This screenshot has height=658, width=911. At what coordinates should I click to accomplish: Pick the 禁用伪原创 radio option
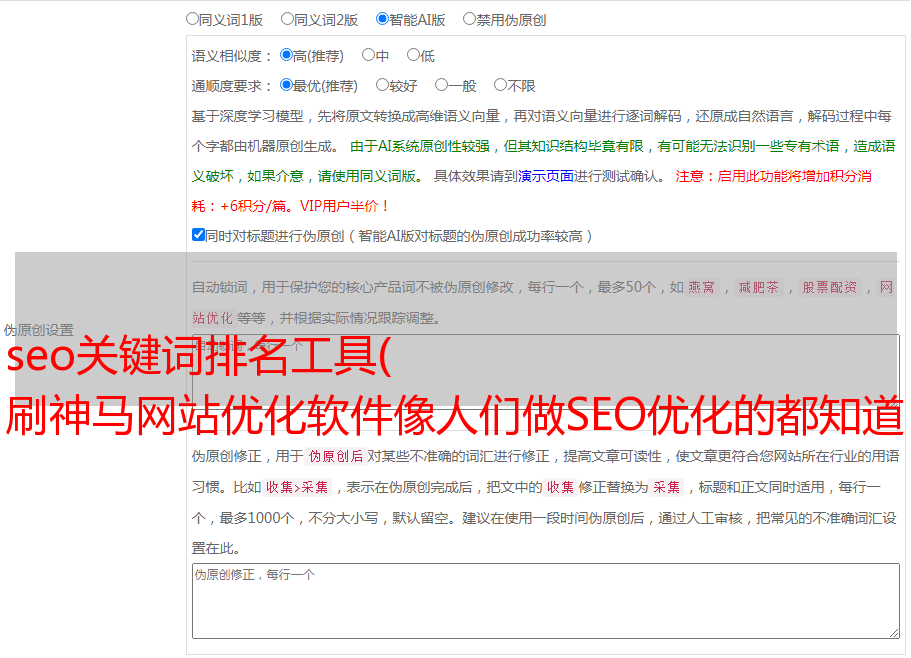tap(469, 19)
